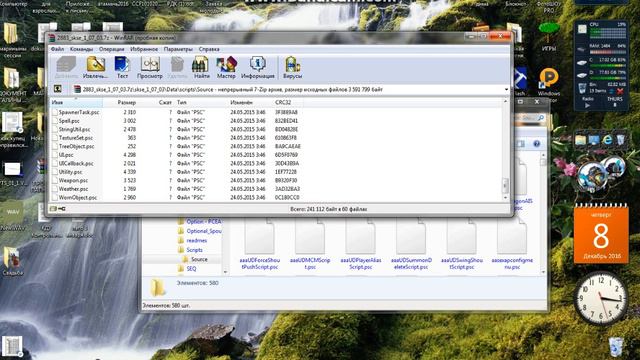The width and height of the screenshot is (640, 360).
Task: Click the Explorer search magnifier icon
Action: [541, 118]
